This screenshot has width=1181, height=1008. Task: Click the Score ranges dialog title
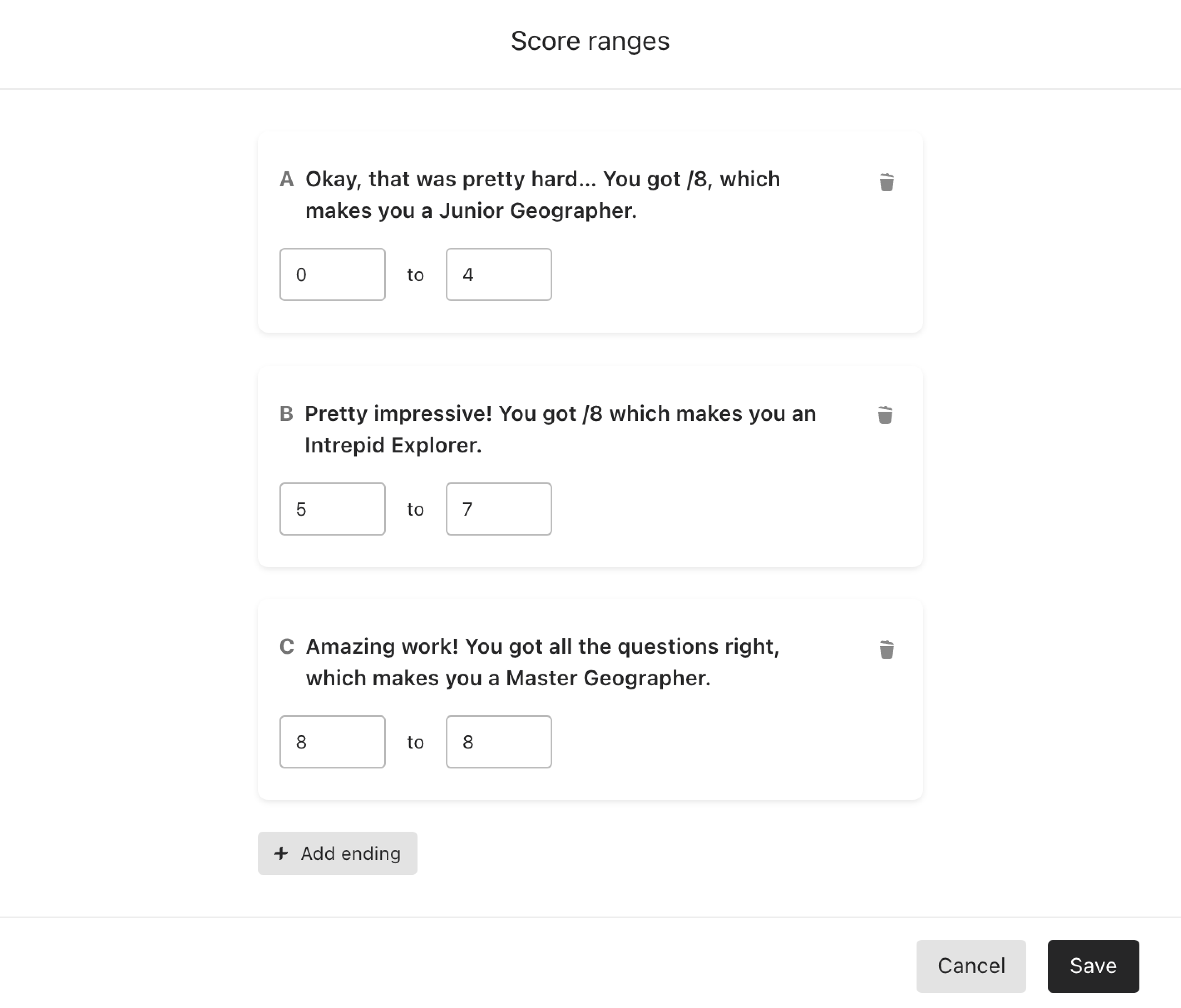tap(590, 41)
